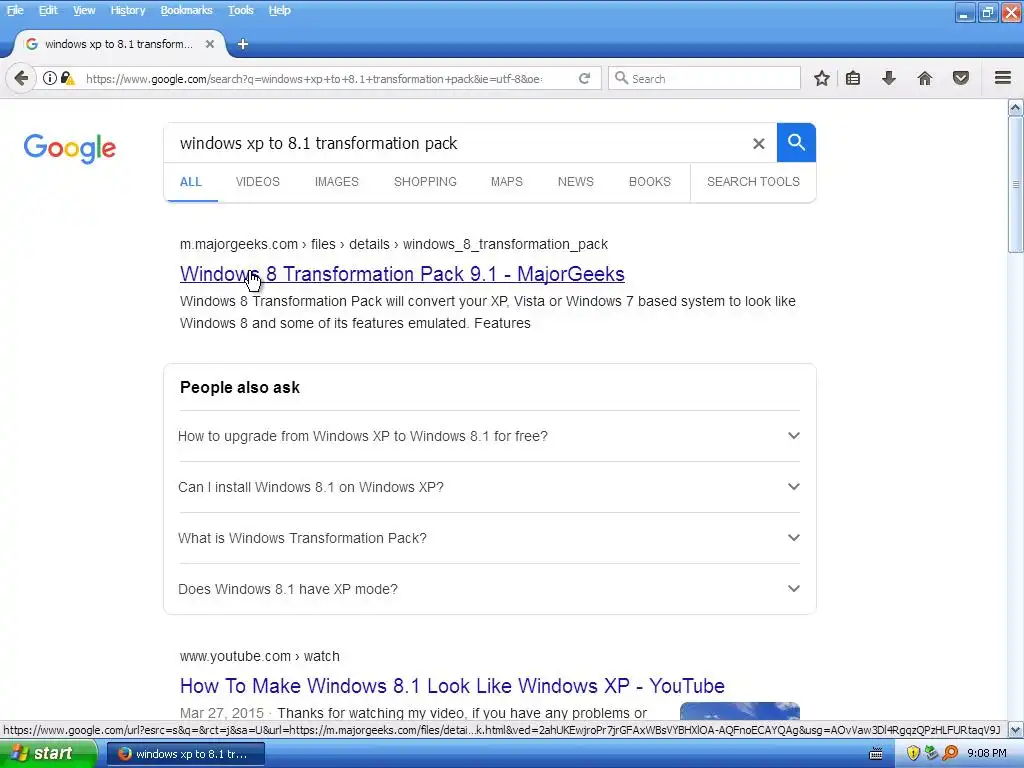
Task: Switch to the VIDEOS tab
Action: [x=257, y=182]
